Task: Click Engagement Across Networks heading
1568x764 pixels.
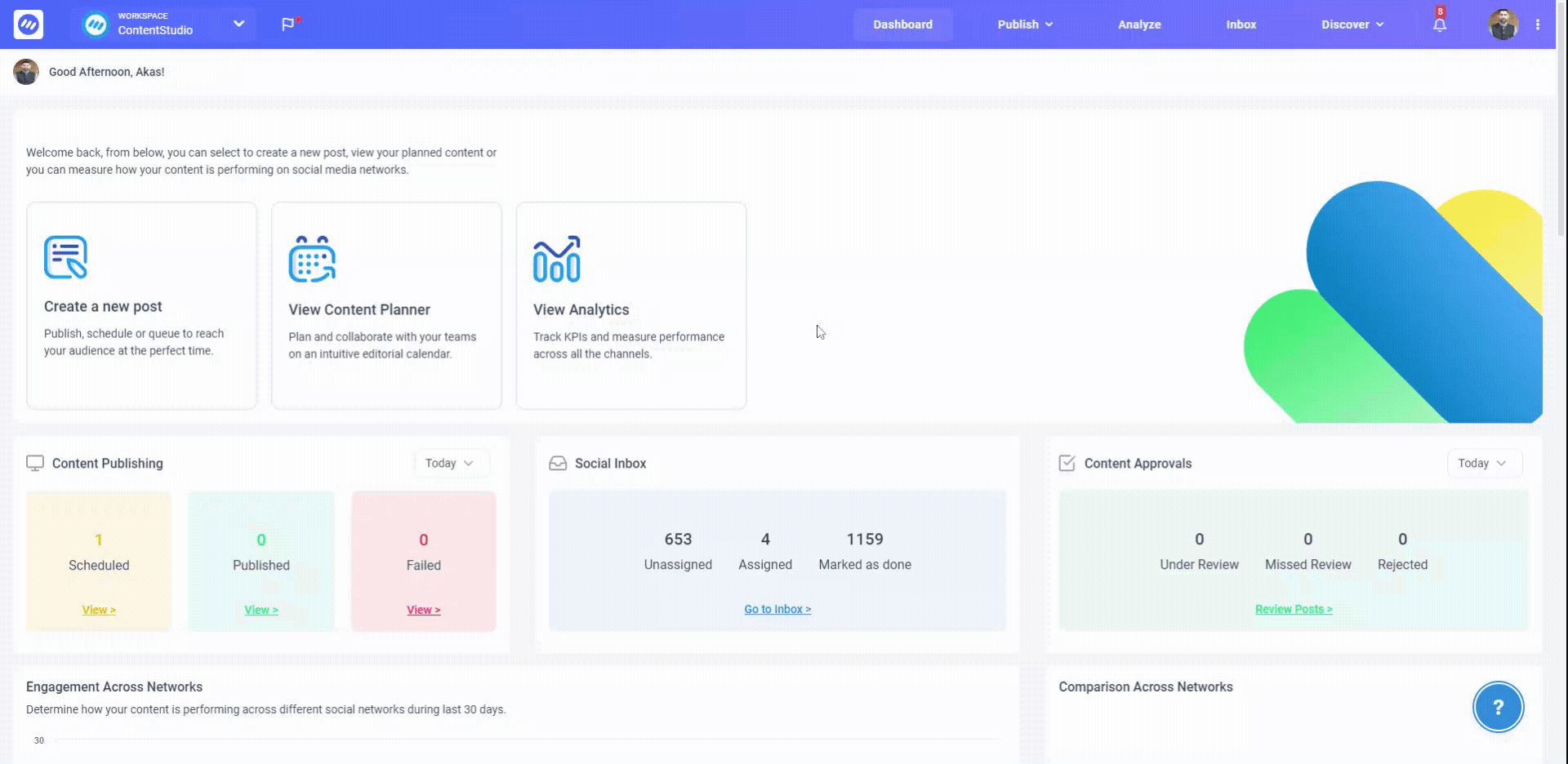Action: [x=114, y=686]
